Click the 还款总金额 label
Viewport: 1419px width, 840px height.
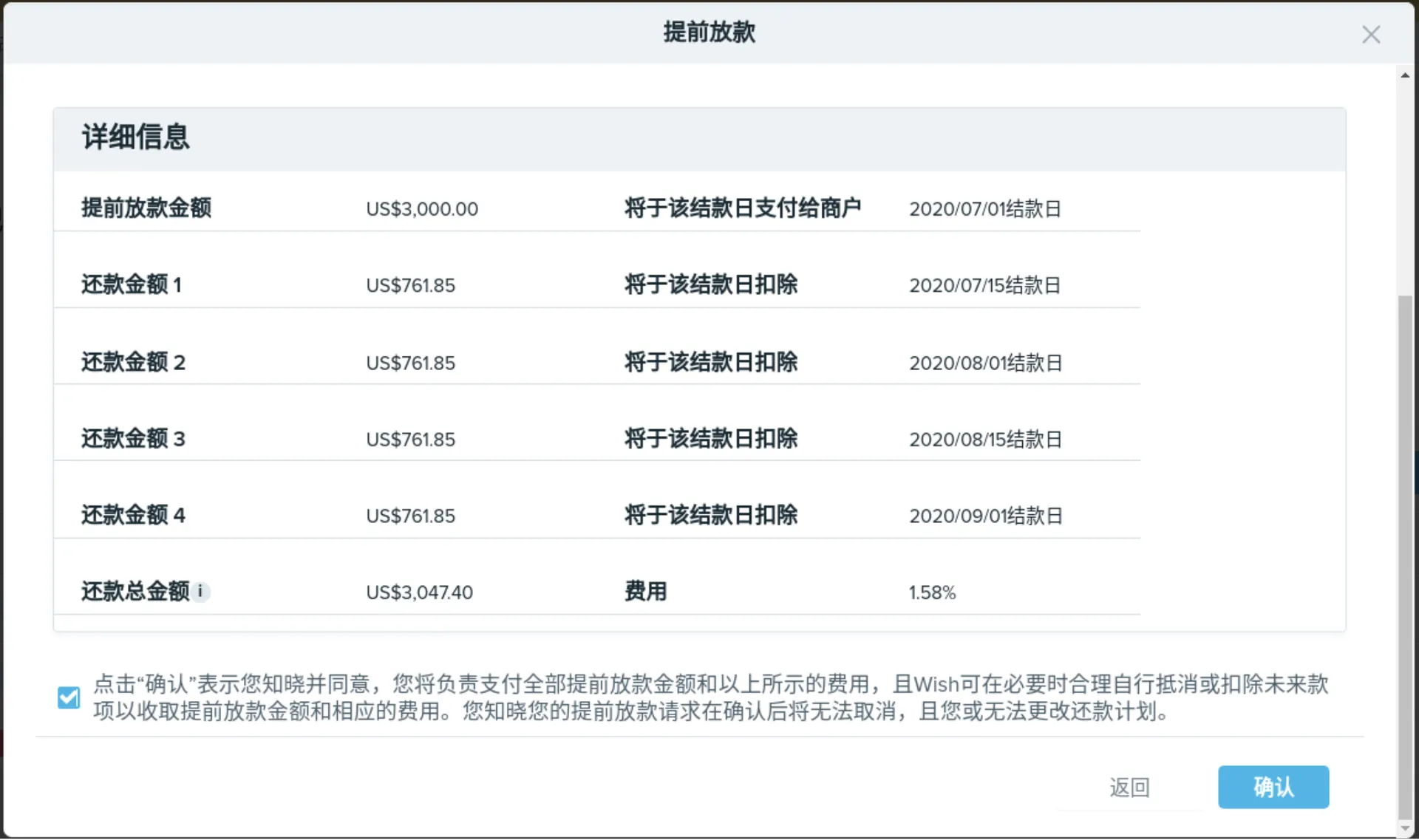pyautogui.click(x=135, y=591)
